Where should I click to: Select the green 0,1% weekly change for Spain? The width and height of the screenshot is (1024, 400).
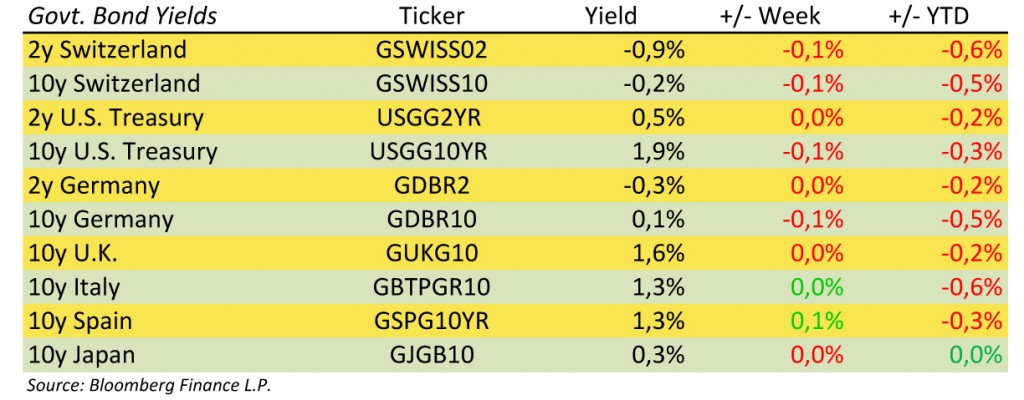(816, 322)
